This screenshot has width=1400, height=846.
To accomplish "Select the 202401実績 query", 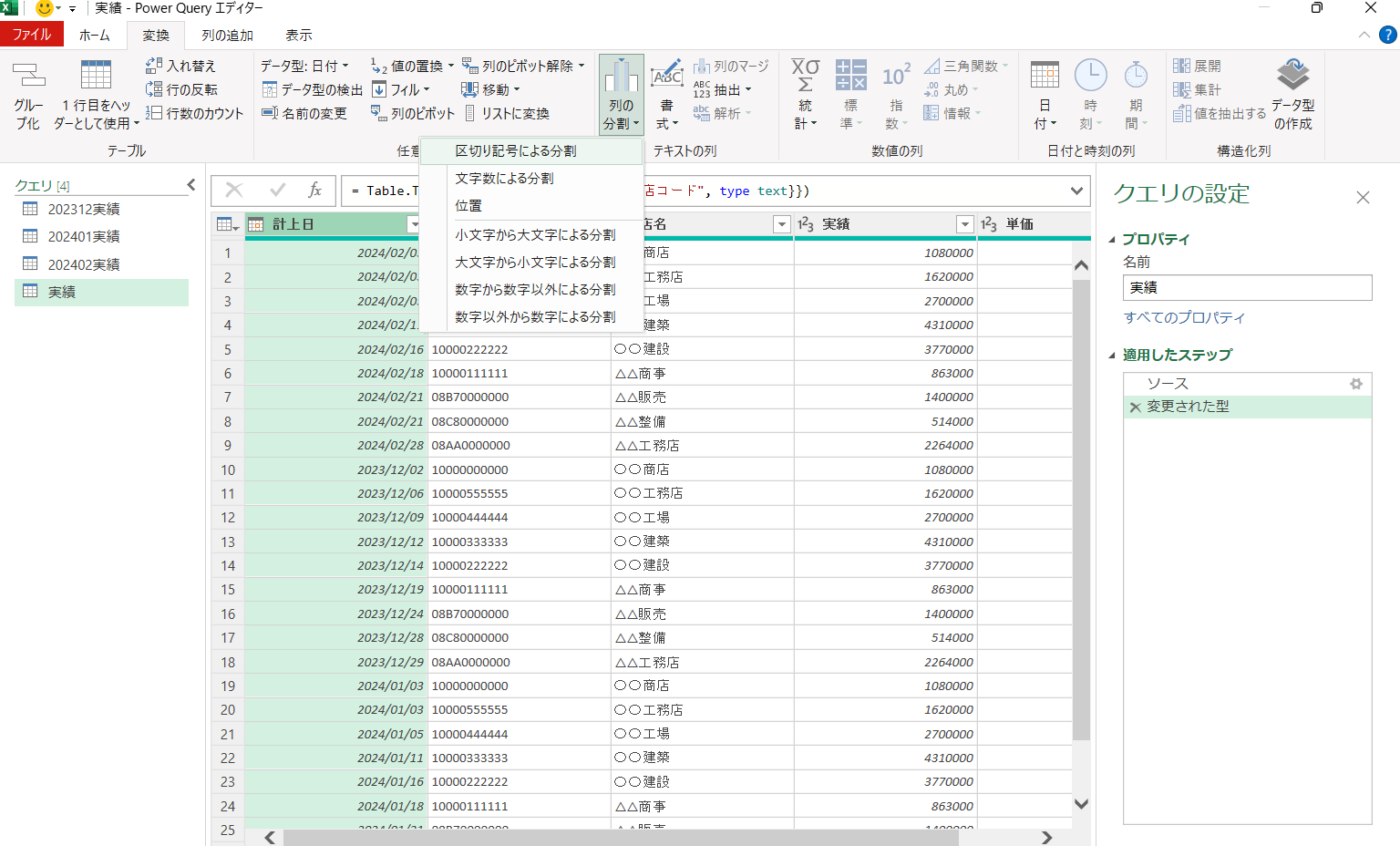I will coord(101,236).
